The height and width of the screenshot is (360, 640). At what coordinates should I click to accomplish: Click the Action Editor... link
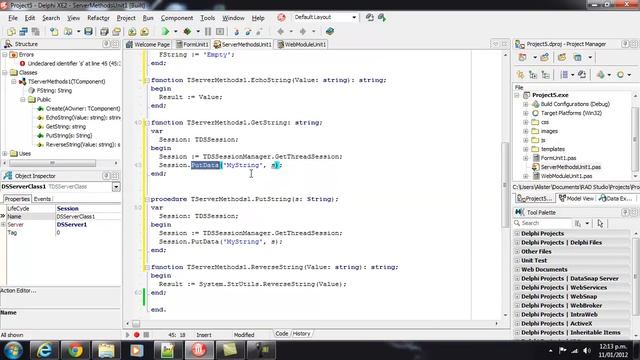[18, 291]
